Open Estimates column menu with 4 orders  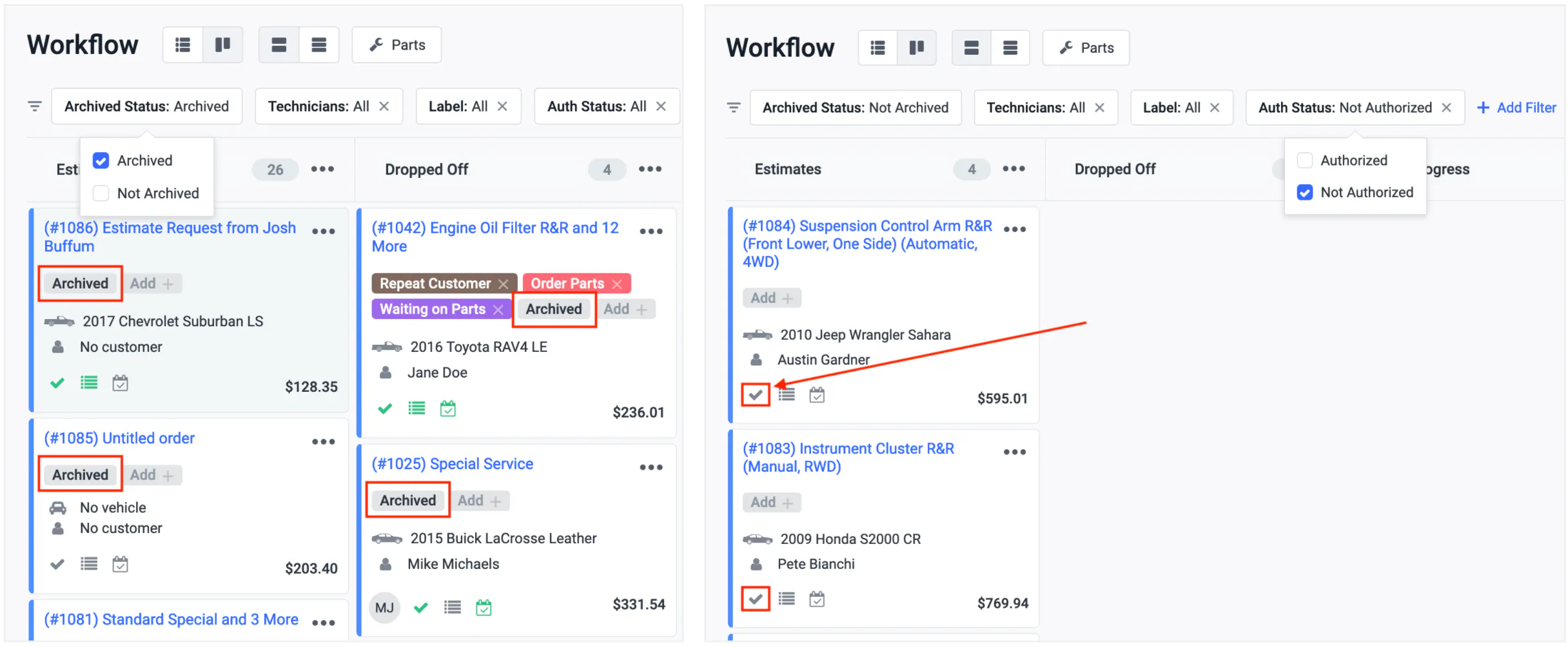point(1014,169)
